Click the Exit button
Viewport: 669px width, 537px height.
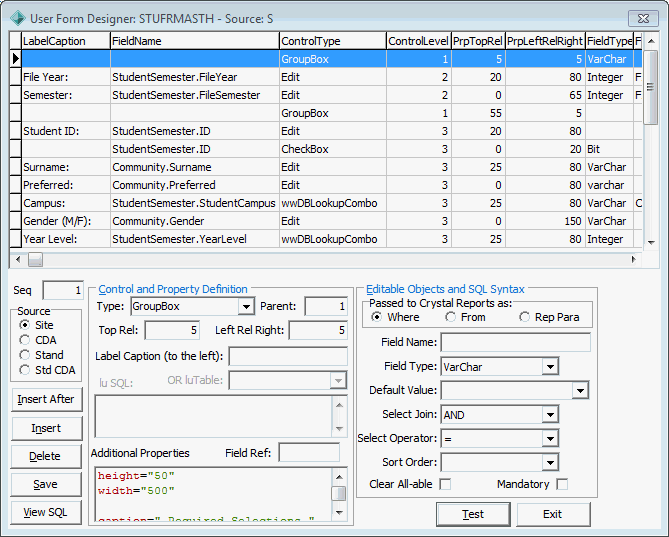point(553,514)
